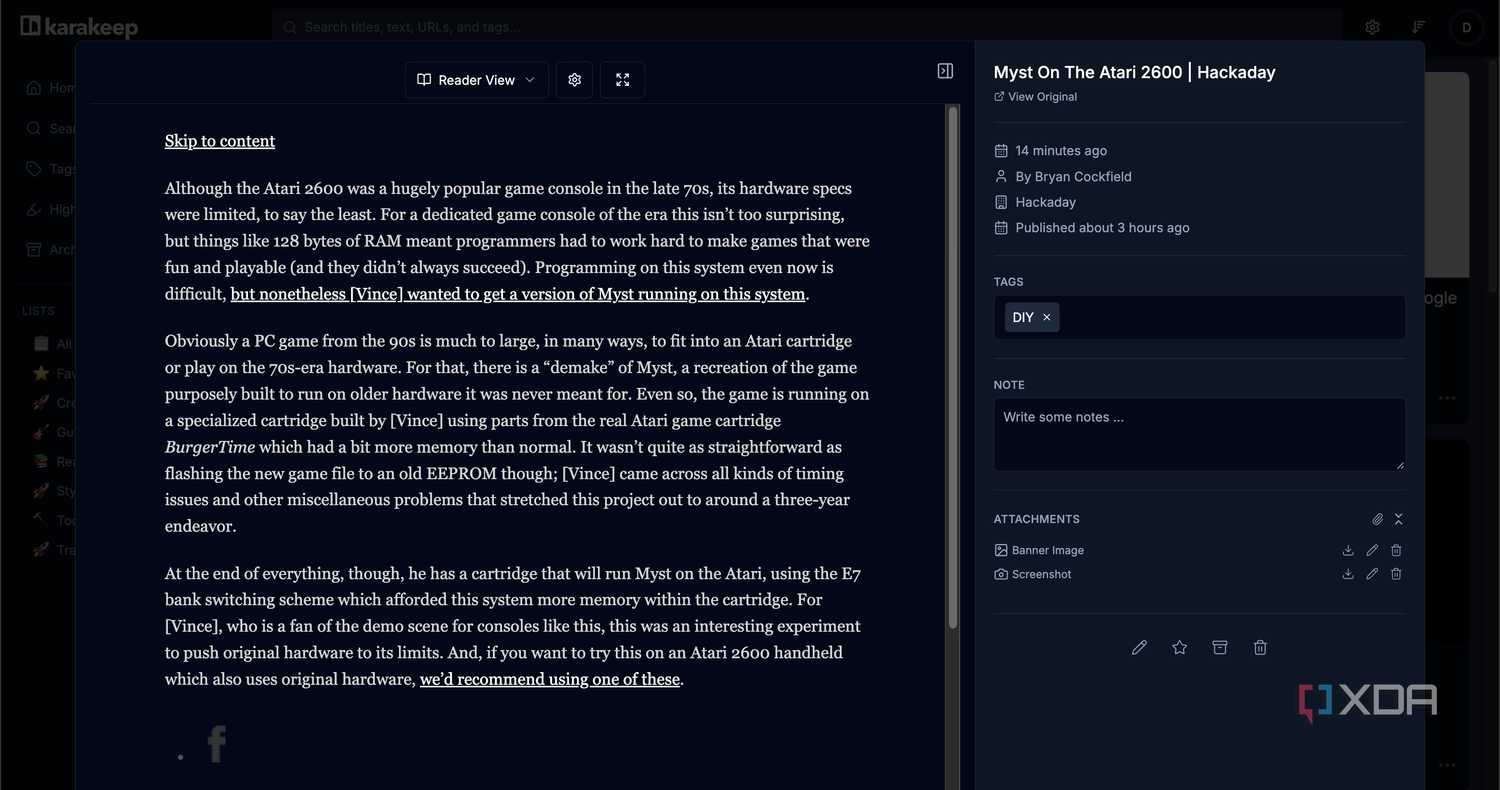Image resolution: width=1500 pixels, height=790 pixels.
Task: Open settings gear in the top bar
Action: click(1372, 27)
